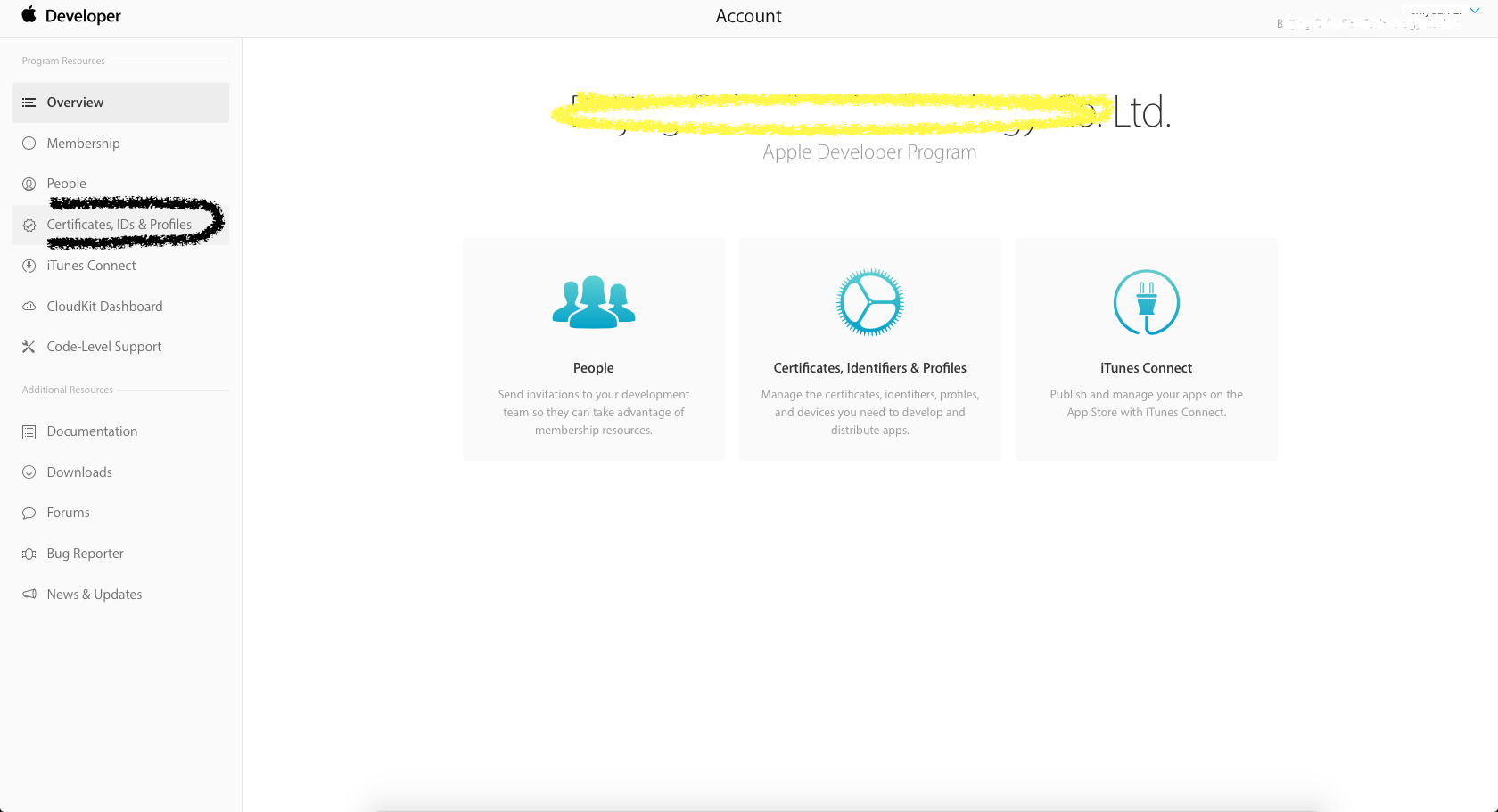Click the Downloads arrow icon
The height and width of the screenshot is (812, 1498).
(x=29, y=472)
